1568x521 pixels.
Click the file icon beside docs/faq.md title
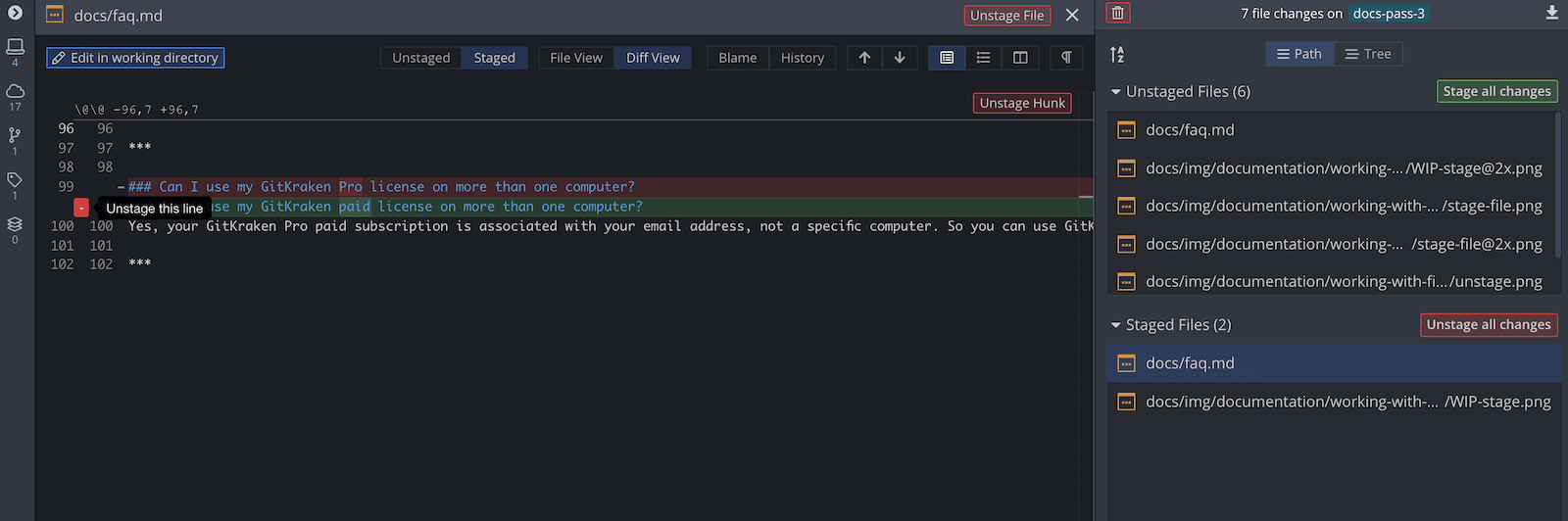coord(55,15)
